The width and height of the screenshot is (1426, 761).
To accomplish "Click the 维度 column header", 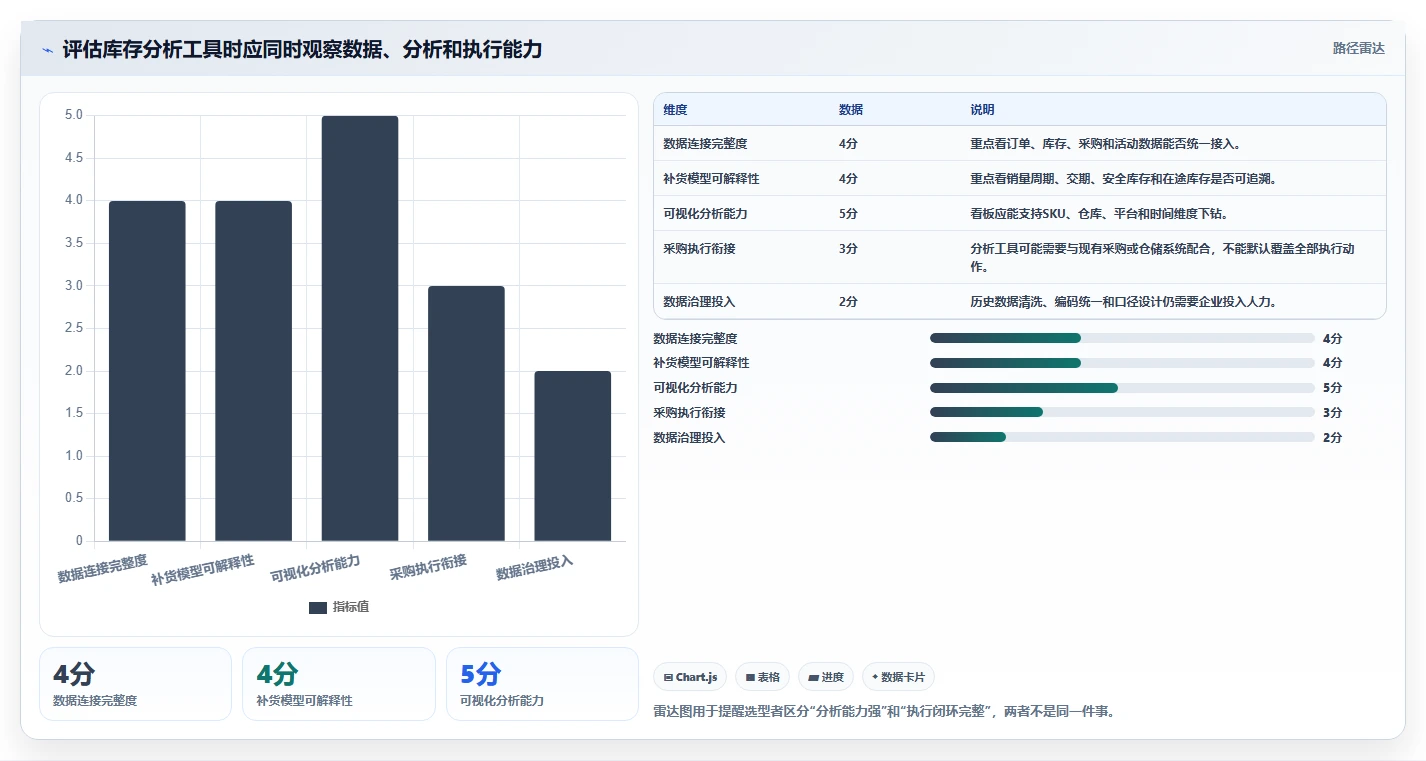I will coord(675,110).
